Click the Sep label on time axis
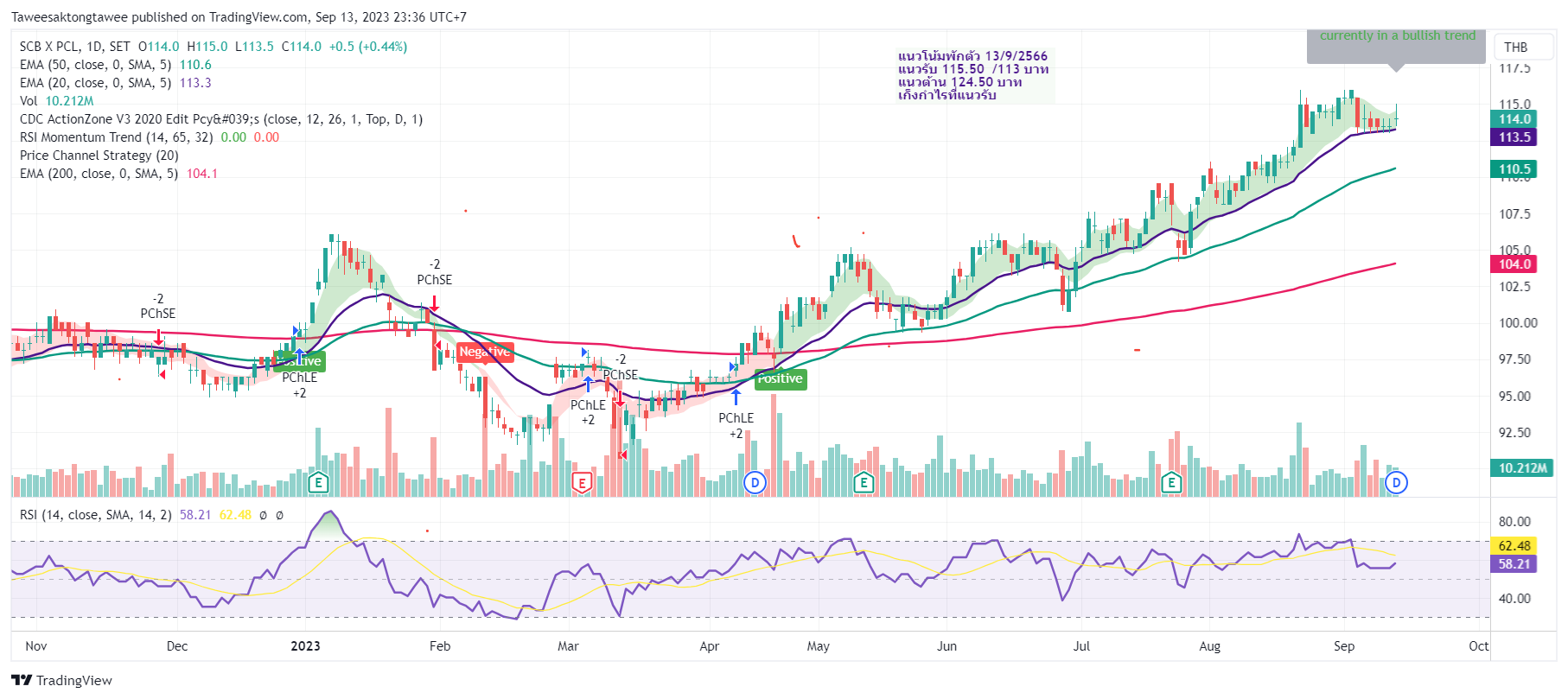Image resolution: width=1568 pixels, height=699 pixels. [1344, 646]
